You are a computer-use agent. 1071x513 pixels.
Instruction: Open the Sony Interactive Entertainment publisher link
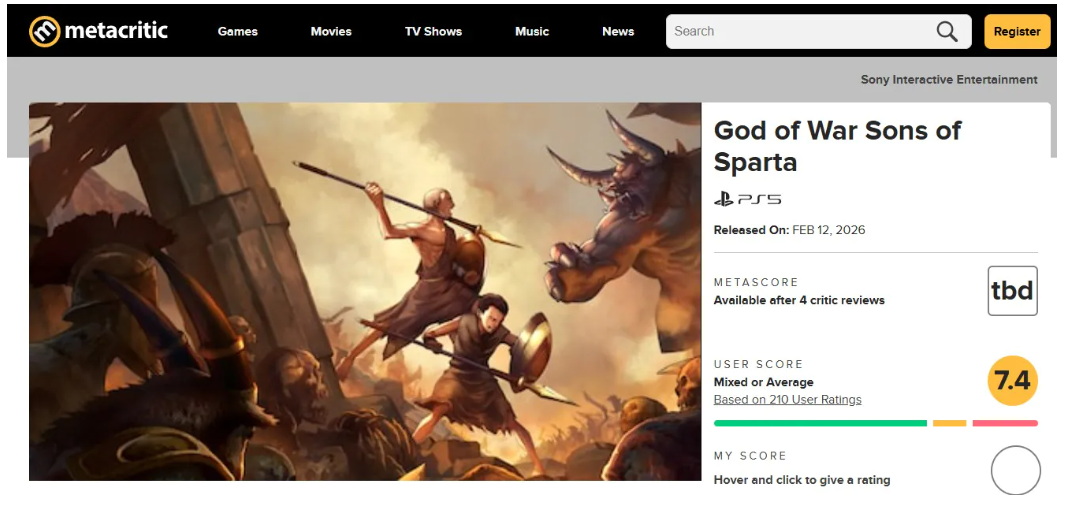tap(948, 80)
